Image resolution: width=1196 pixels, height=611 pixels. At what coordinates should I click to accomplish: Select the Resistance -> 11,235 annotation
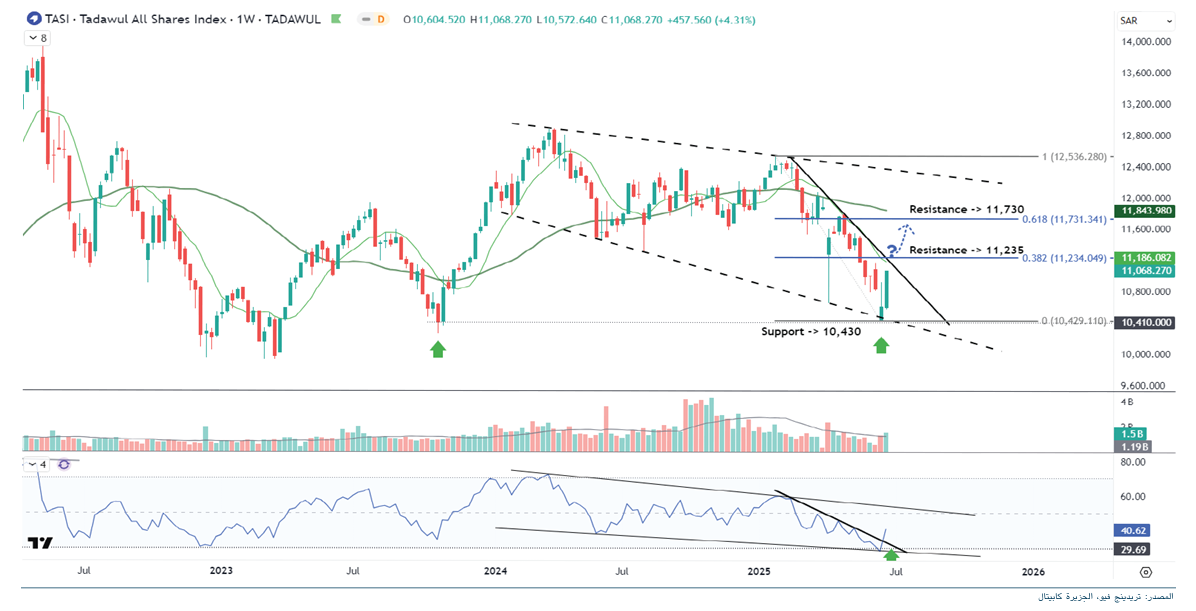(x=966, y=249)
